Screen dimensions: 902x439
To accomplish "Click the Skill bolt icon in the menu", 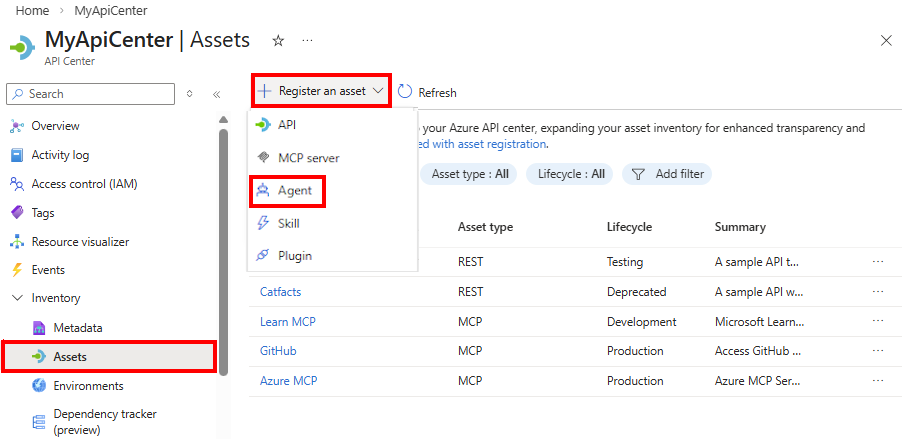I will (x=263, y=223).
